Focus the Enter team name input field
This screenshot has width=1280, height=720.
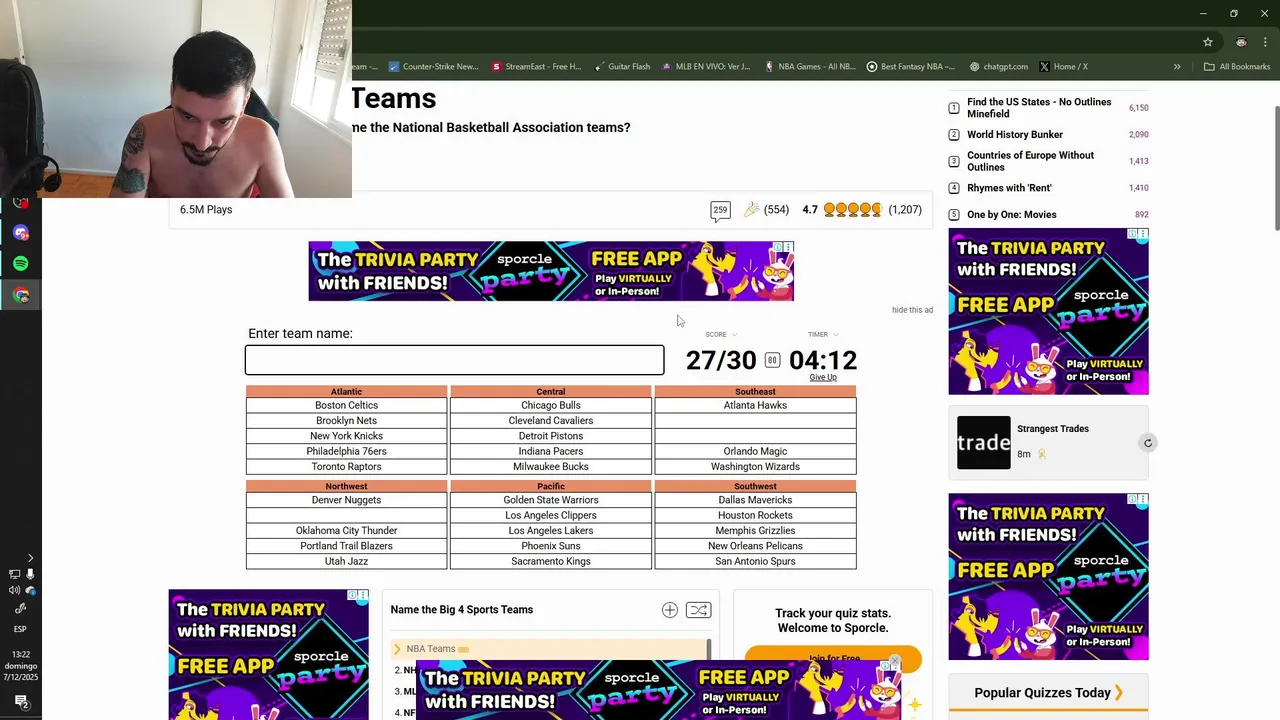[x=454, y=360]
